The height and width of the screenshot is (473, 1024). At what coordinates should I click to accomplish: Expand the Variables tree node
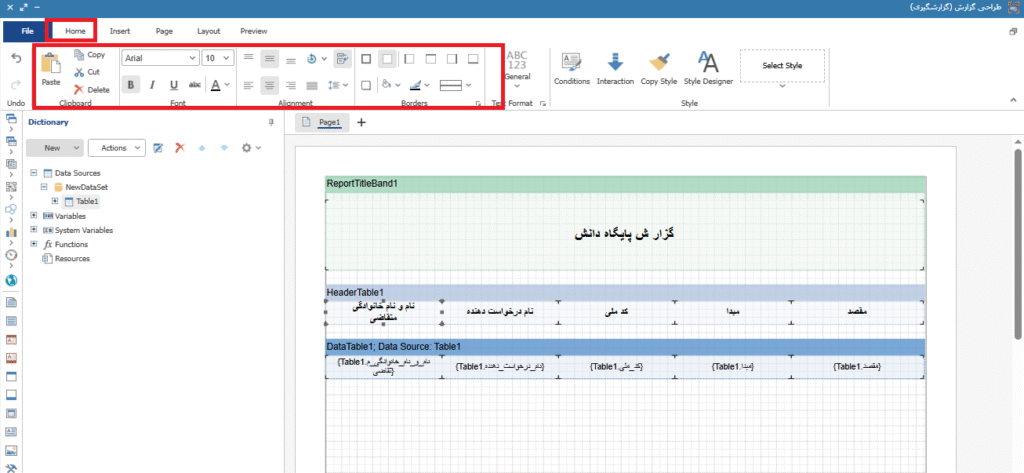click(34, 216)
